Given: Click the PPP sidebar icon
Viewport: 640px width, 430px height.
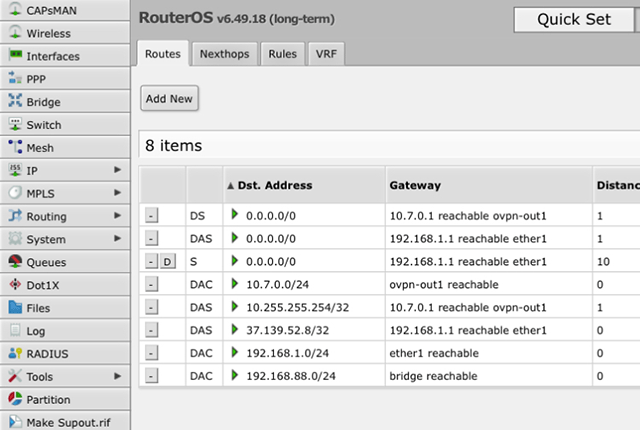Looking at the screenshot, I should pos(15,78).
